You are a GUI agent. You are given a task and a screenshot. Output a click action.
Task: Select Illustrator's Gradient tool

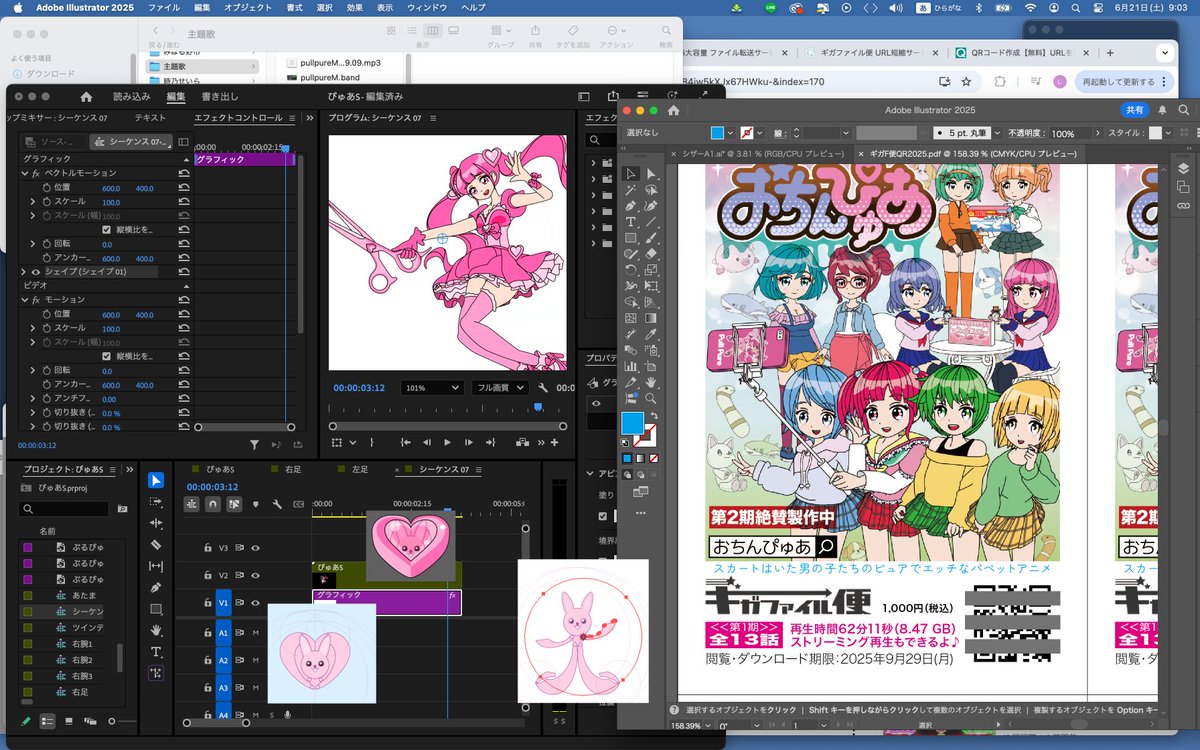pos(651,318)
